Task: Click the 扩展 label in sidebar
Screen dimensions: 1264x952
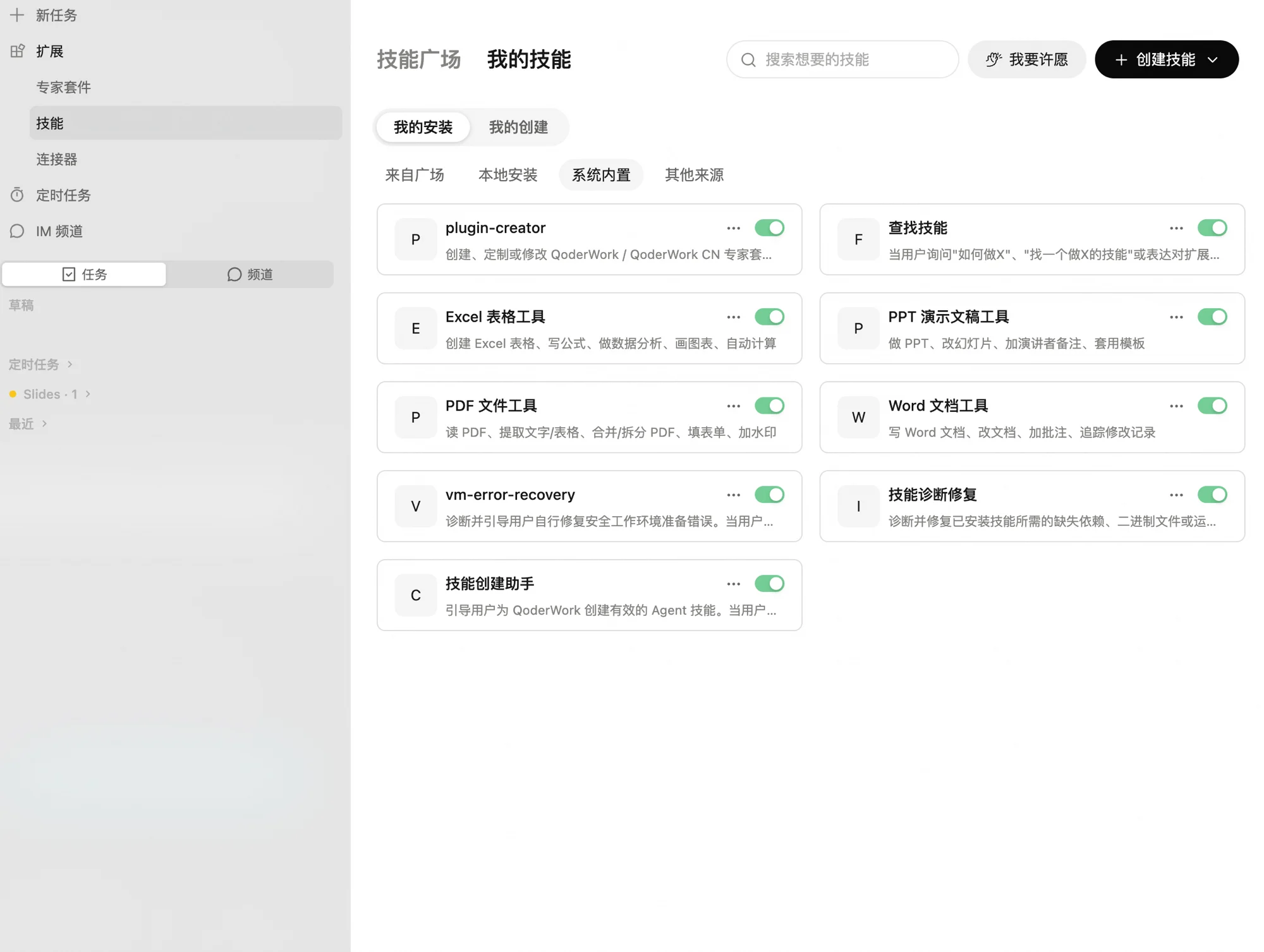Action: pyautogui.click(x=49, y=51)
